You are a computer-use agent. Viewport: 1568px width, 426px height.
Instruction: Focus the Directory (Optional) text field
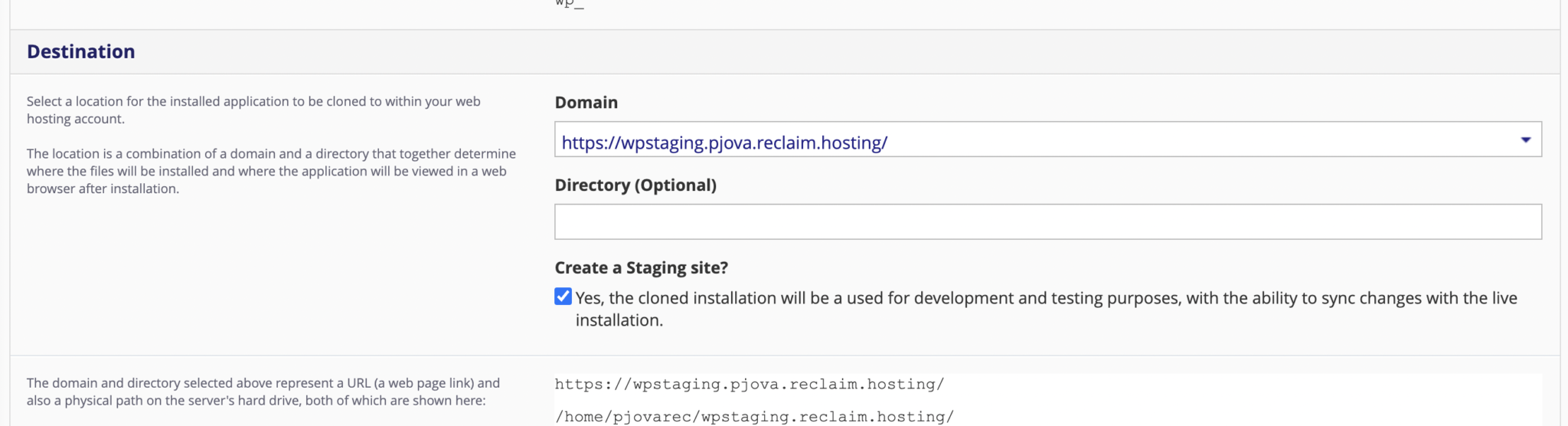click(1047, 221)
